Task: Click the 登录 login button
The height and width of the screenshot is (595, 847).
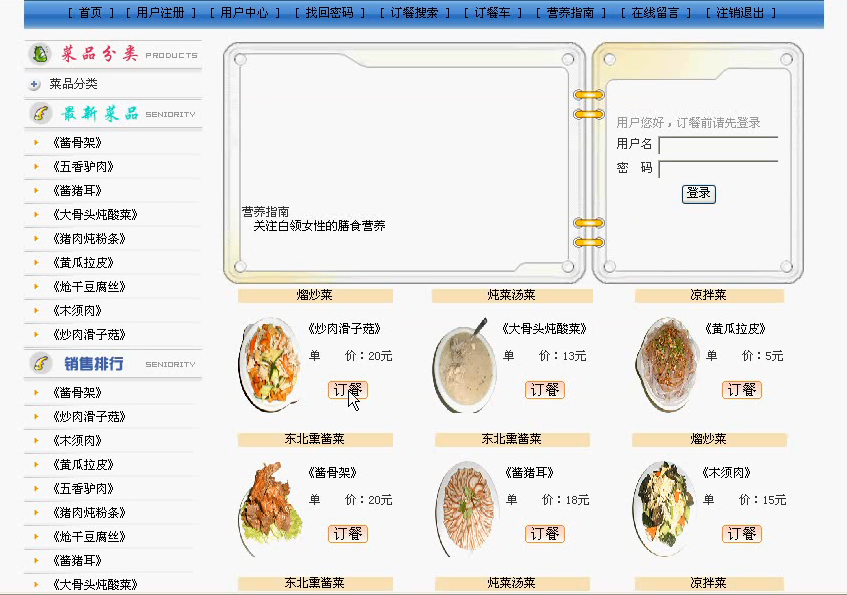Action: [698, 193]
